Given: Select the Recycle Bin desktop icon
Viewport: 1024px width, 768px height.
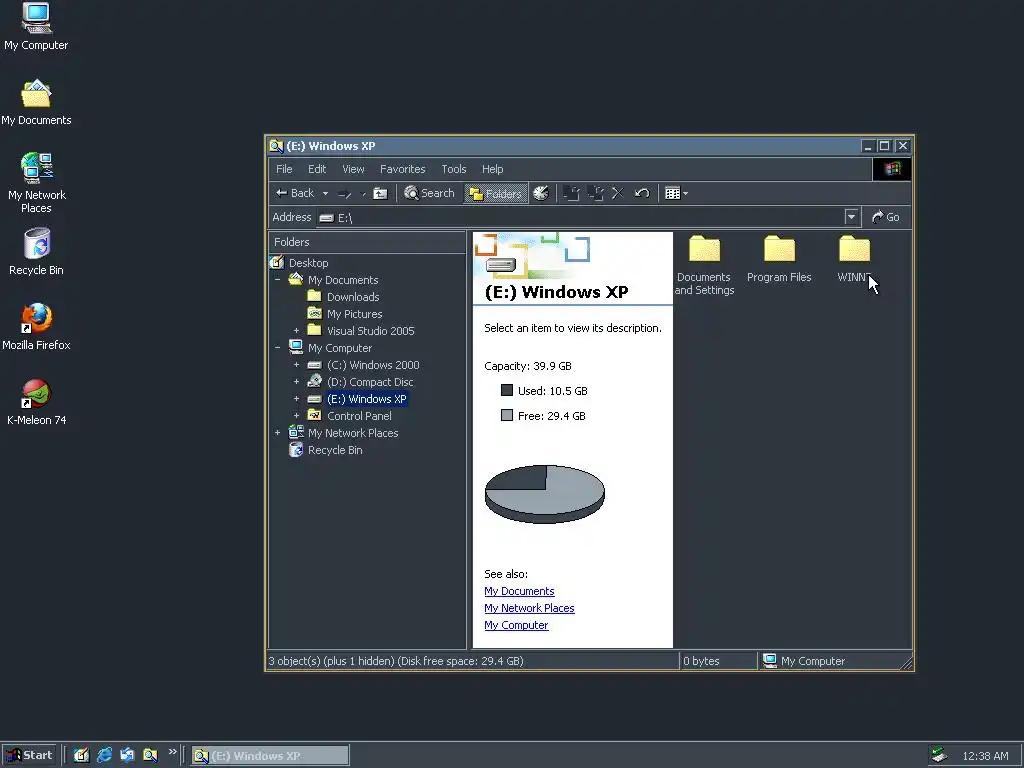Looking at the screenshot, I should (36, 251).
